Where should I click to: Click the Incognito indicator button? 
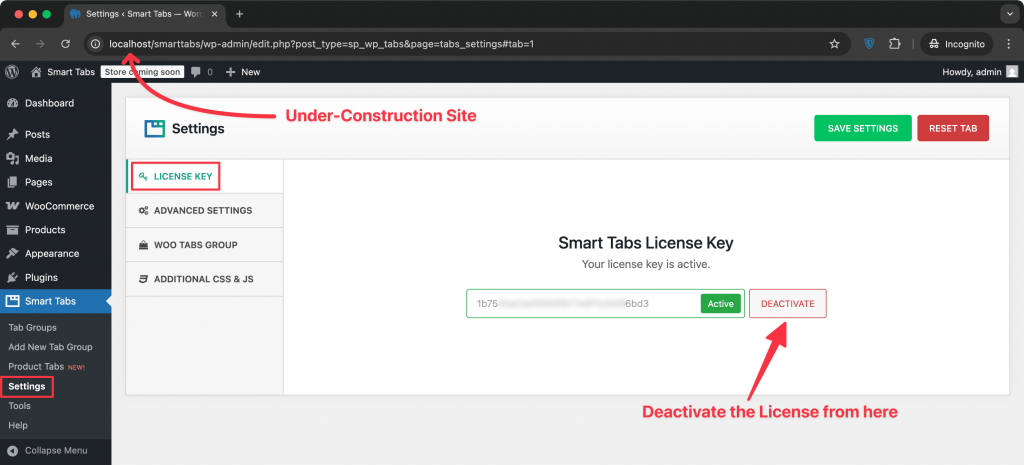pyautogui.click(x=957, y=44)
